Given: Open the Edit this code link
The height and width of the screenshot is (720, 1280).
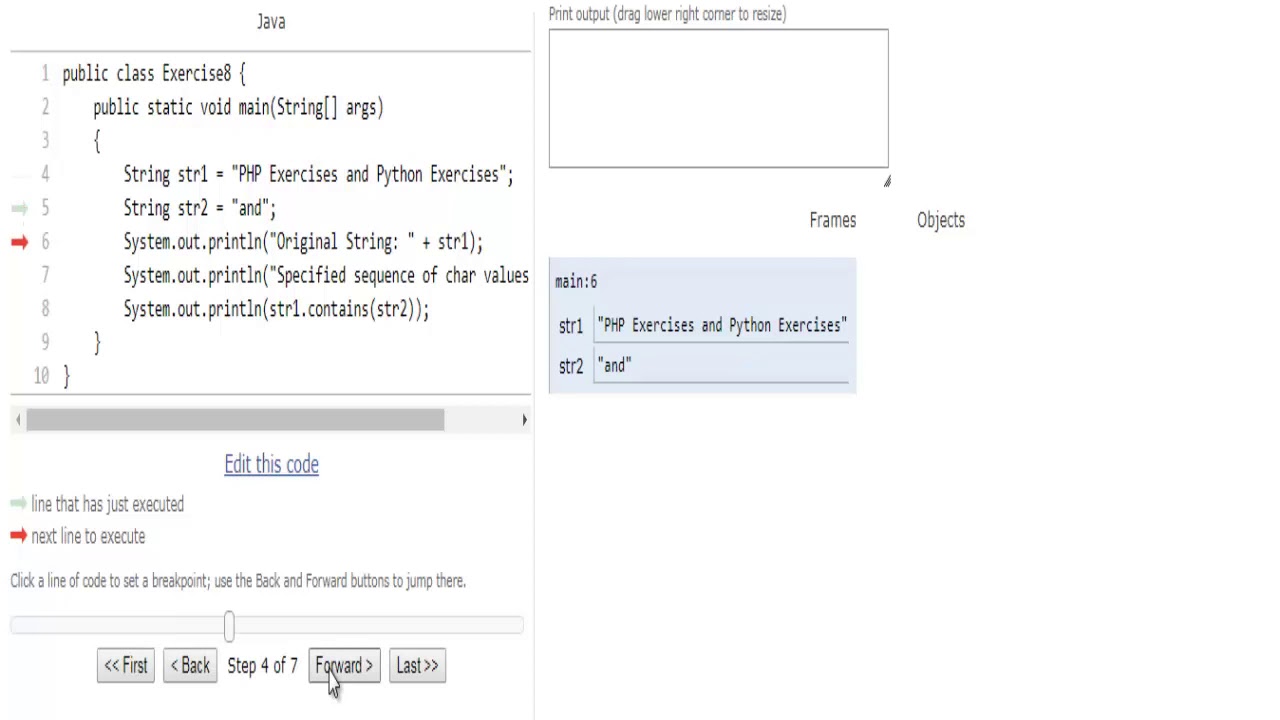Looking at the screenshot, I should 271,464.
